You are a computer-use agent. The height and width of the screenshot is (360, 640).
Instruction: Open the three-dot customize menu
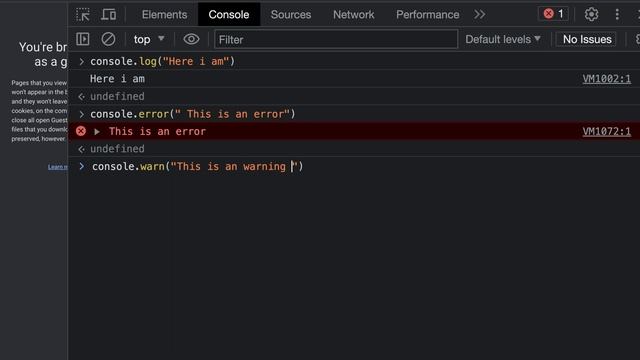[617, 15]
